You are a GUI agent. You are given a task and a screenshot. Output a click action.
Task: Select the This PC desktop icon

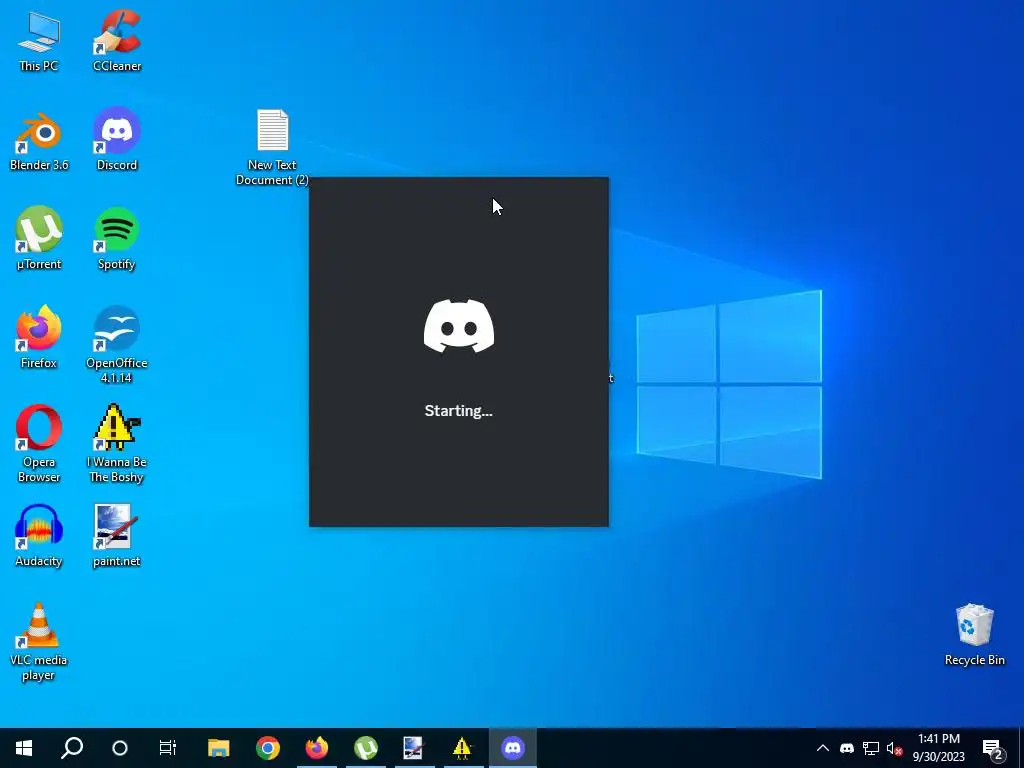click(39, 41)
